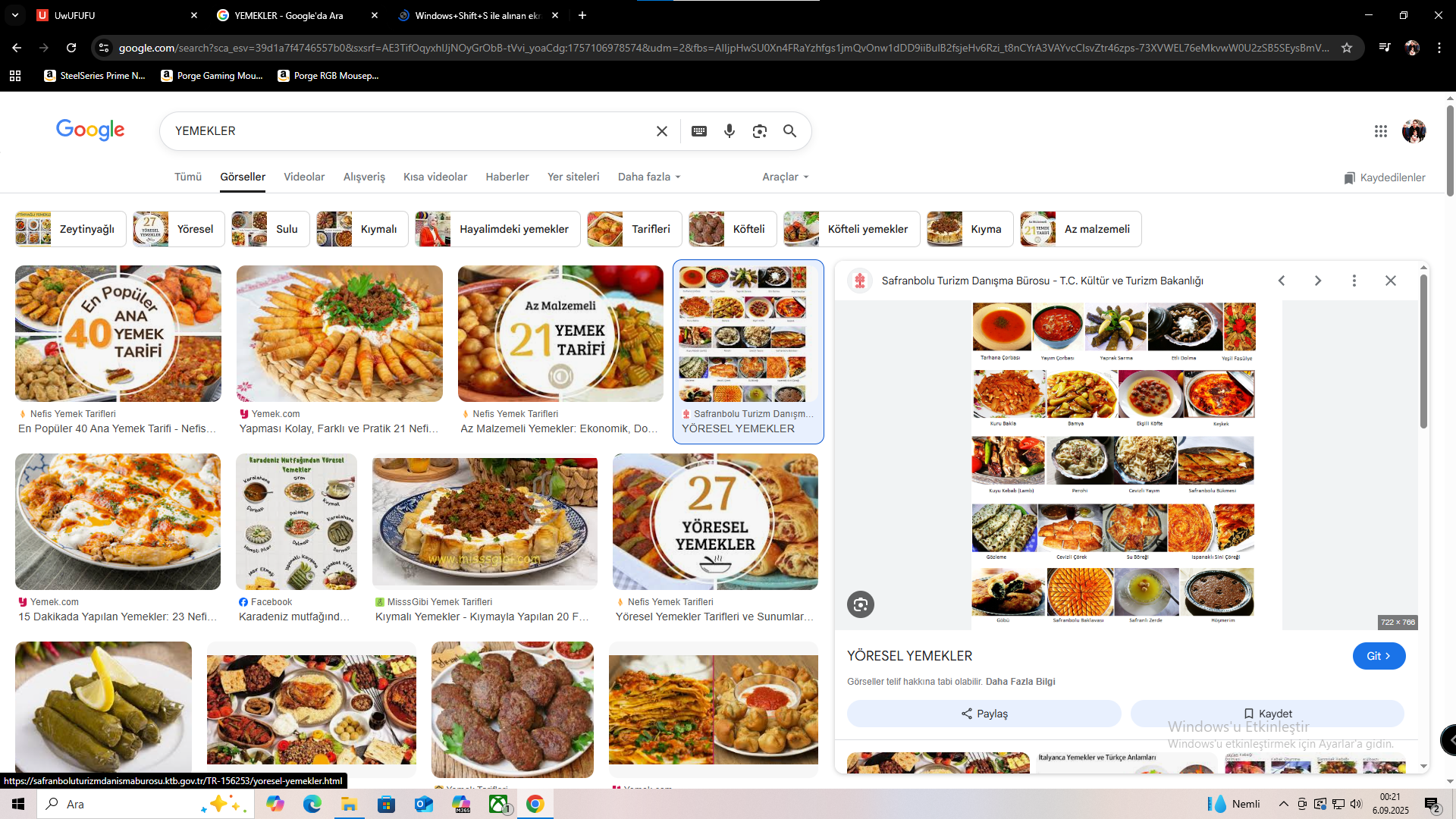1456x819 pixels.
Task: Open the 27 Yöresel Yemekler thumbnail
Action: [715, 522]
